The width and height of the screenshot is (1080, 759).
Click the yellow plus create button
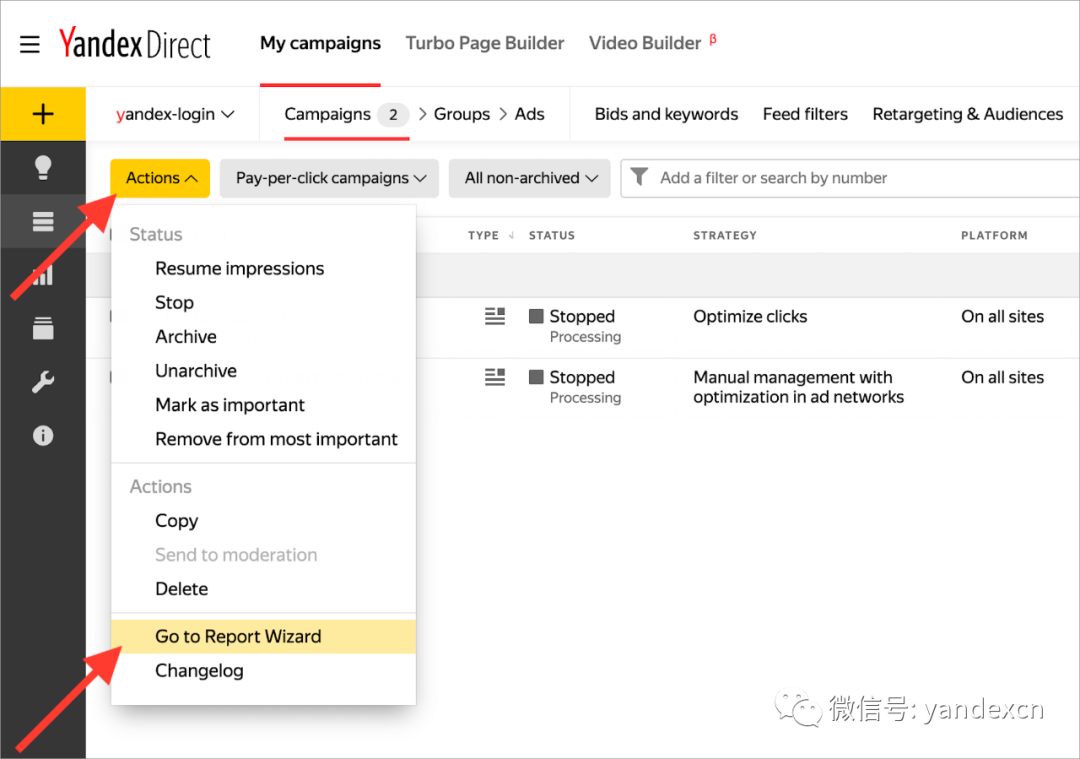pos(43,114)
